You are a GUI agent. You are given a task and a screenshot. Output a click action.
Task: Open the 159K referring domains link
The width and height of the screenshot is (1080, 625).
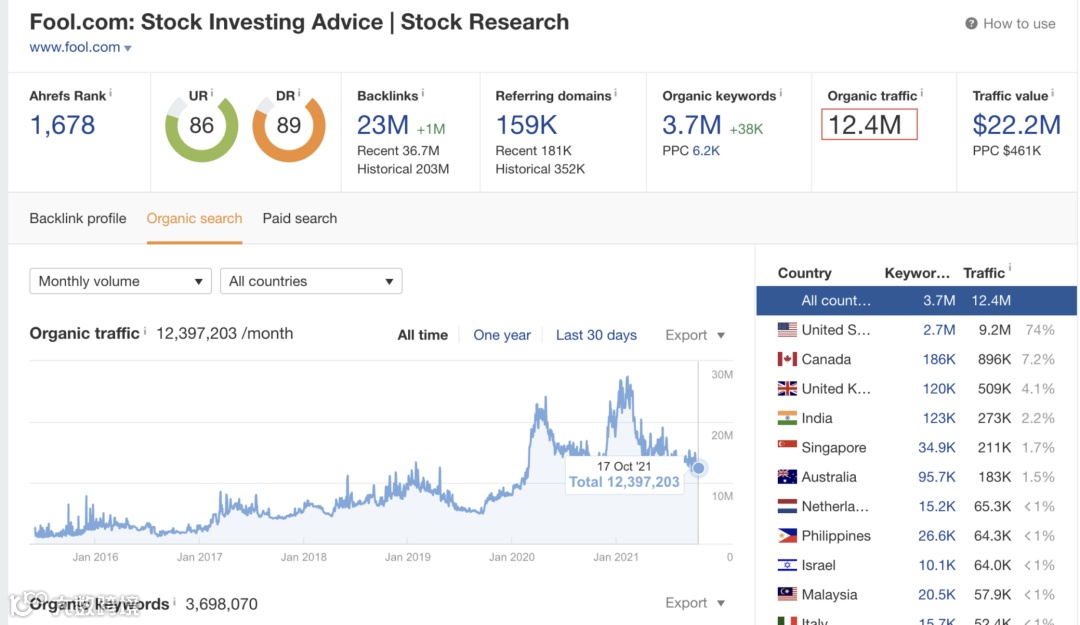pyautogui.click(x=526, y=125)
